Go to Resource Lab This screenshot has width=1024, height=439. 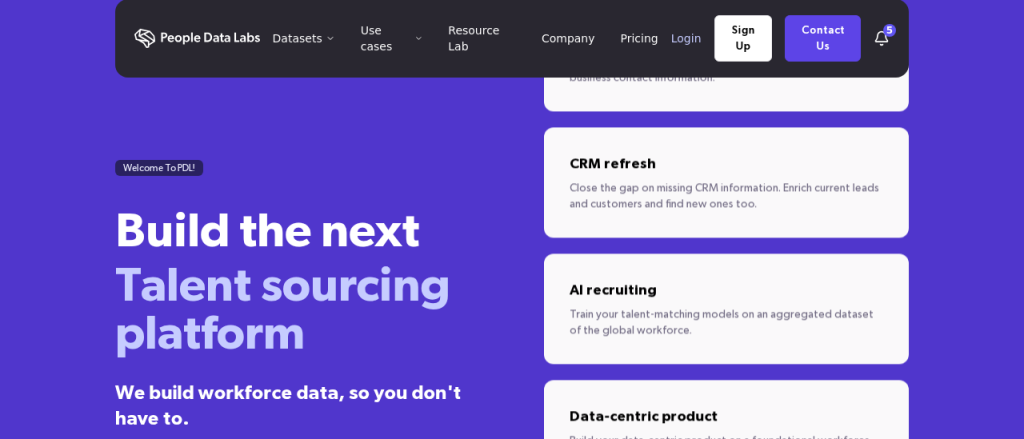click(x=473, y=39)
